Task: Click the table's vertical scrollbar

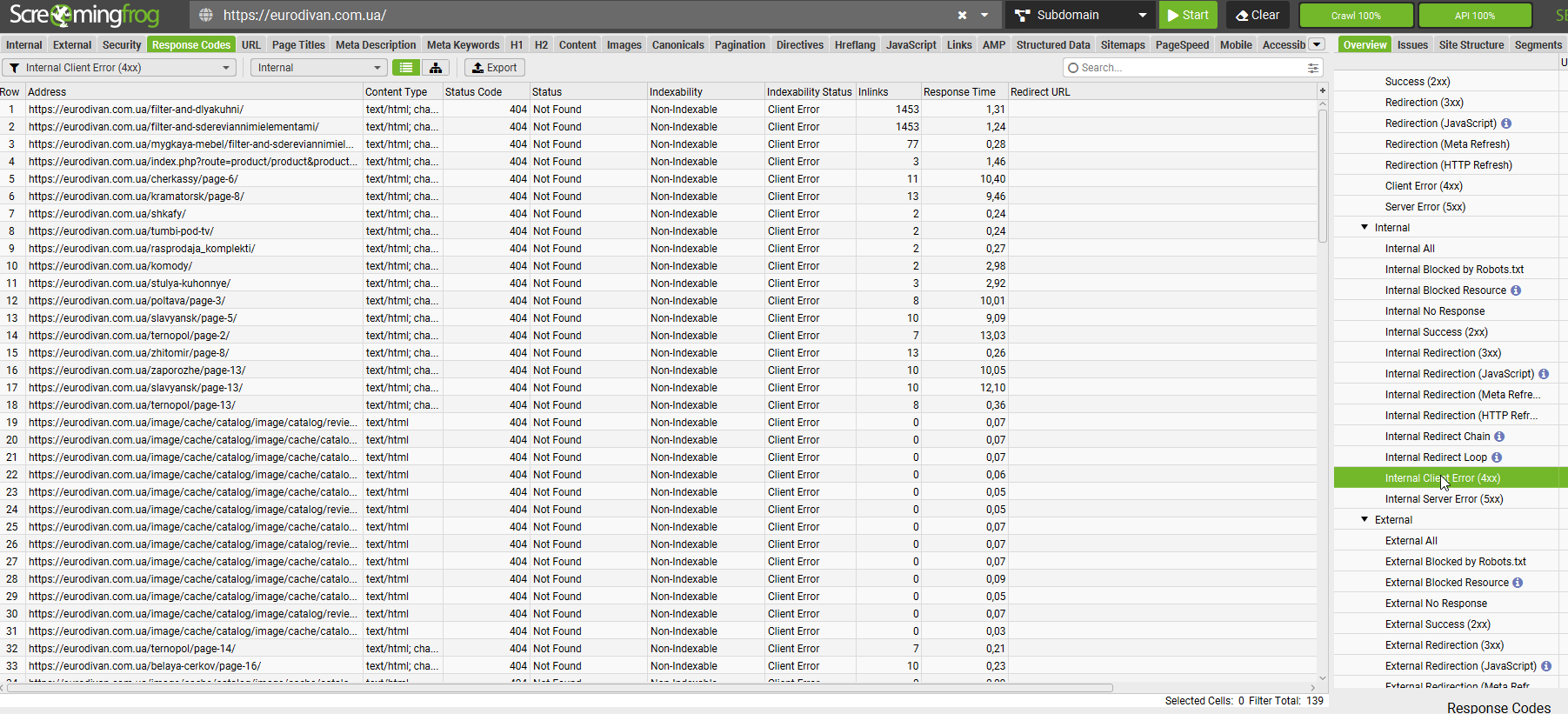Action: (1323, 174)
